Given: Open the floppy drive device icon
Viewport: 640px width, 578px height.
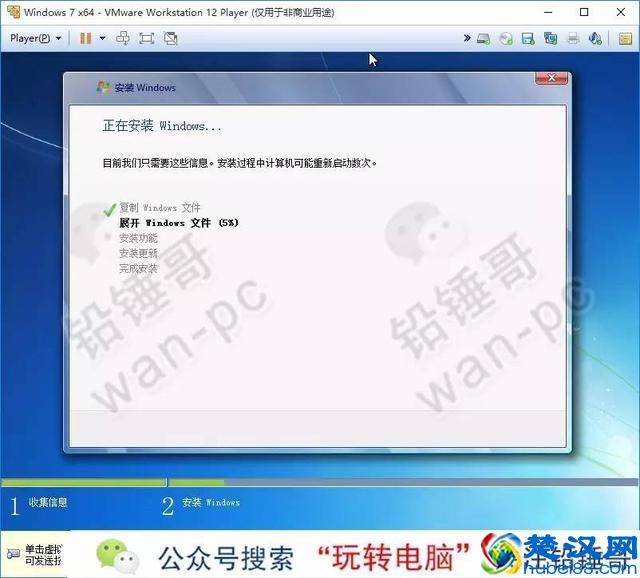Looking at the screenshot, I should coord(528,39).
